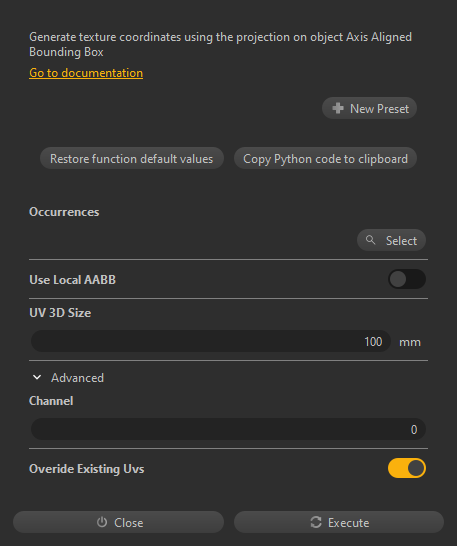Collapse the Advanced section chevron
The width and height of the screenshot is (457, 546).
(37, 377)
